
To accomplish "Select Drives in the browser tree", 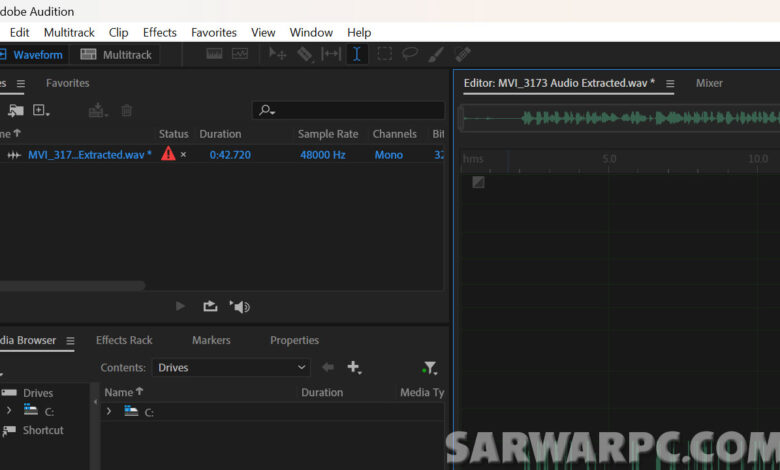I will (x=38, y=393).
